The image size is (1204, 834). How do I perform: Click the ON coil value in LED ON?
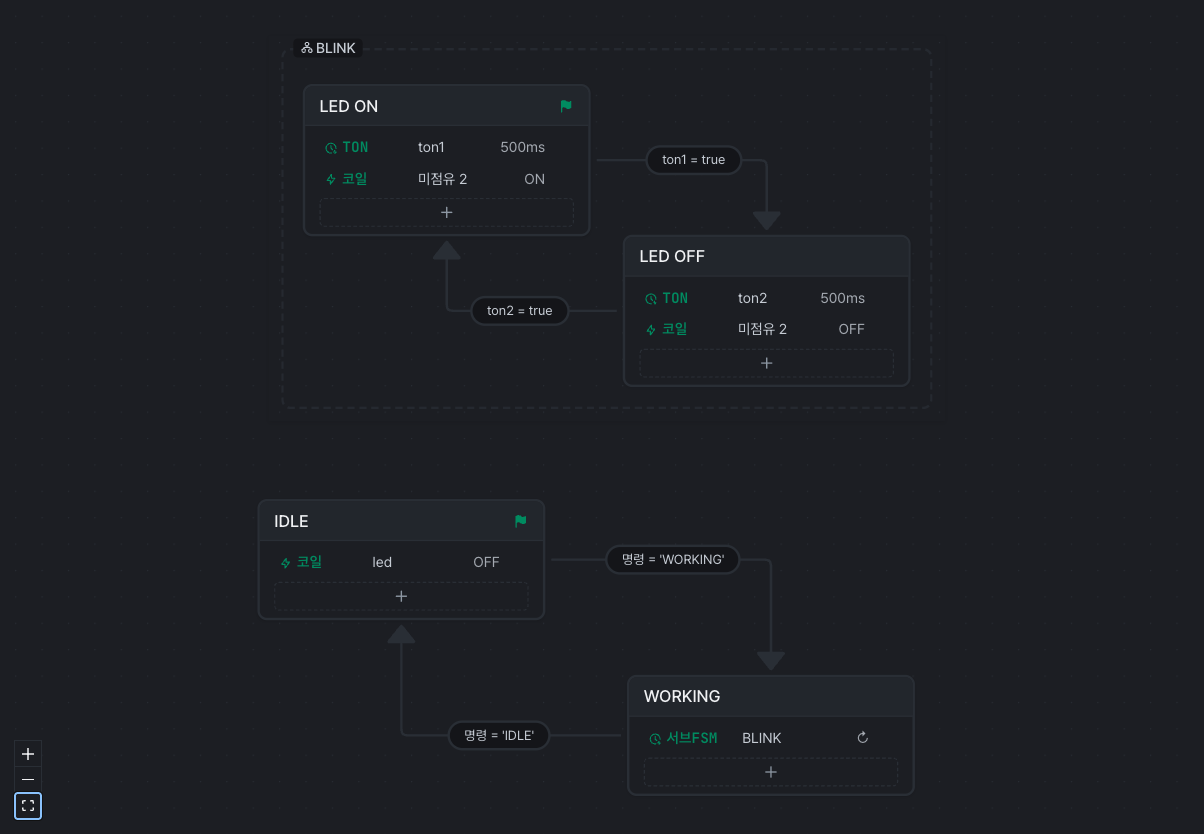[x=535, y=179]
